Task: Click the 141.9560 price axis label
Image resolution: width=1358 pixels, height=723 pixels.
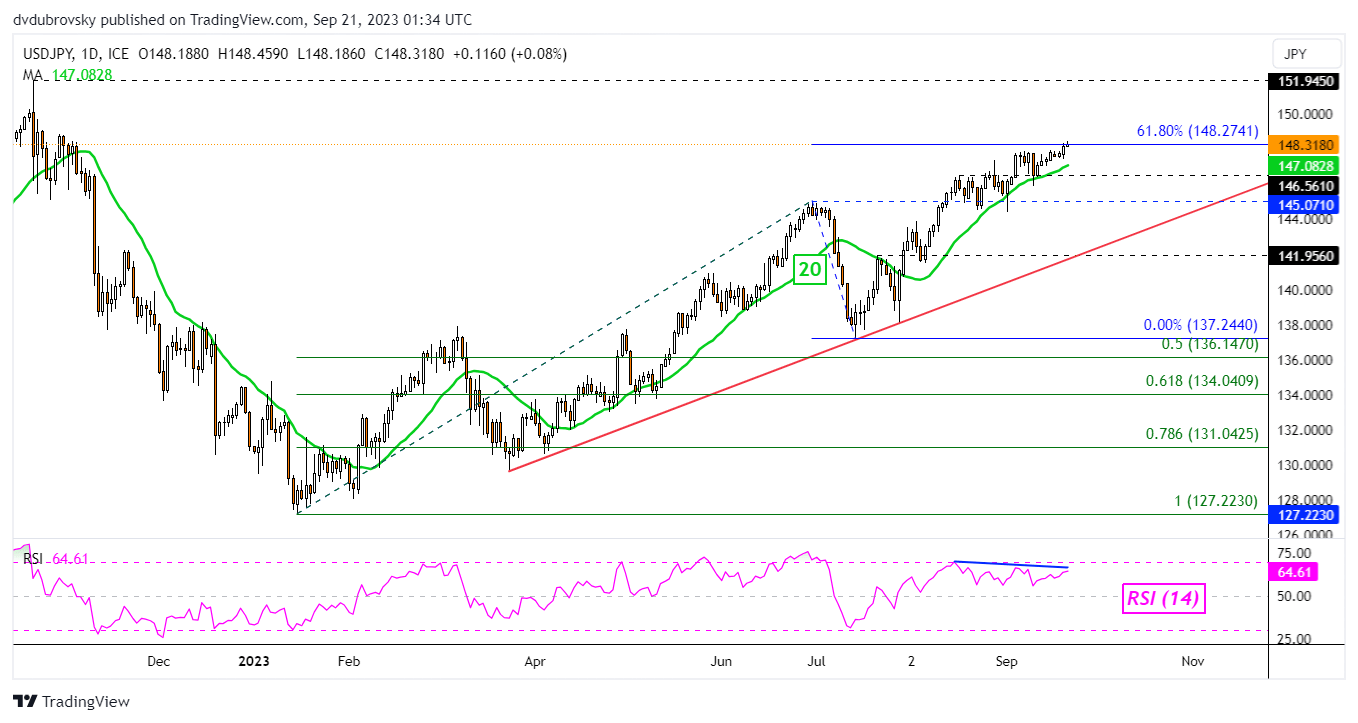Action: [1302, 256]
